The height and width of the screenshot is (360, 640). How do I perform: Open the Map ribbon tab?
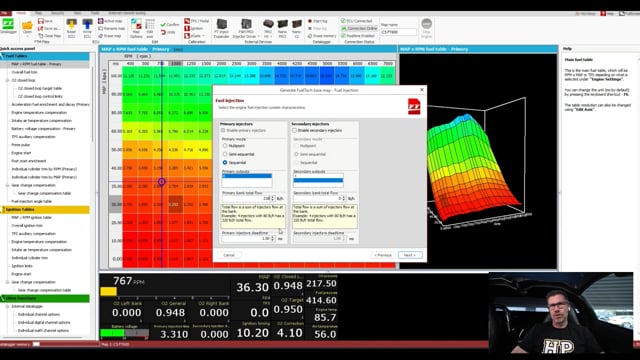[x=38, y=13]
